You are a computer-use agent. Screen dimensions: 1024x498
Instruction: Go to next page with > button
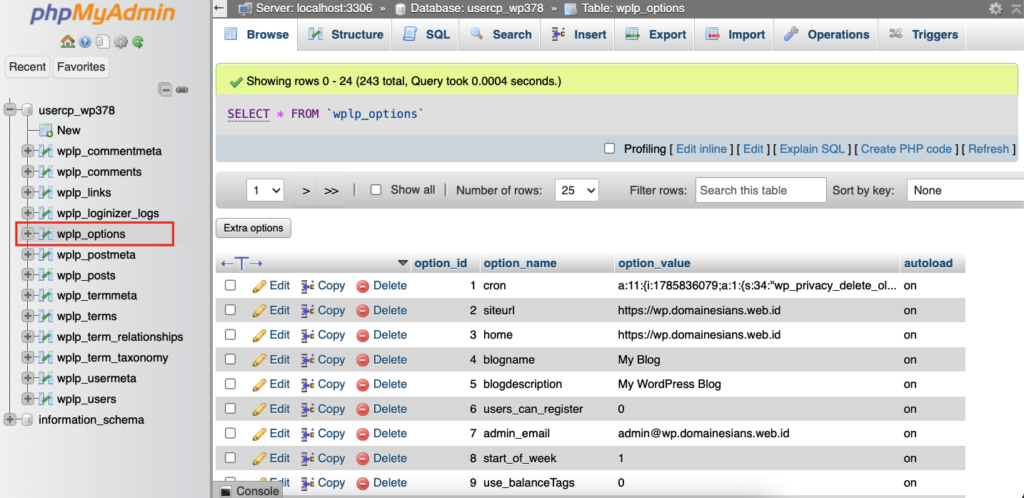pyautogui.click(x=306, y=191)
